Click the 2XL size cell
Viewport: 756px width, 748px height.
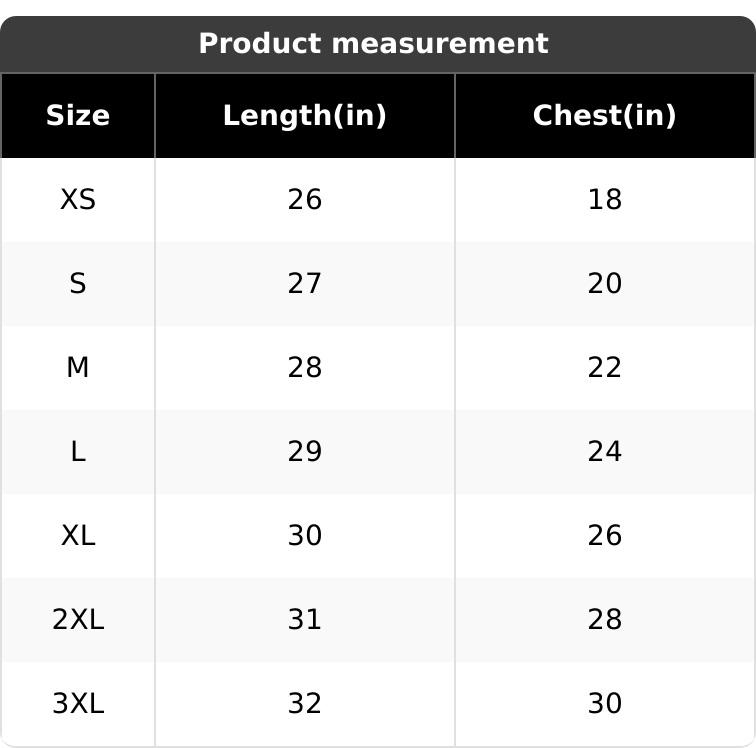[x=78, y=620]
